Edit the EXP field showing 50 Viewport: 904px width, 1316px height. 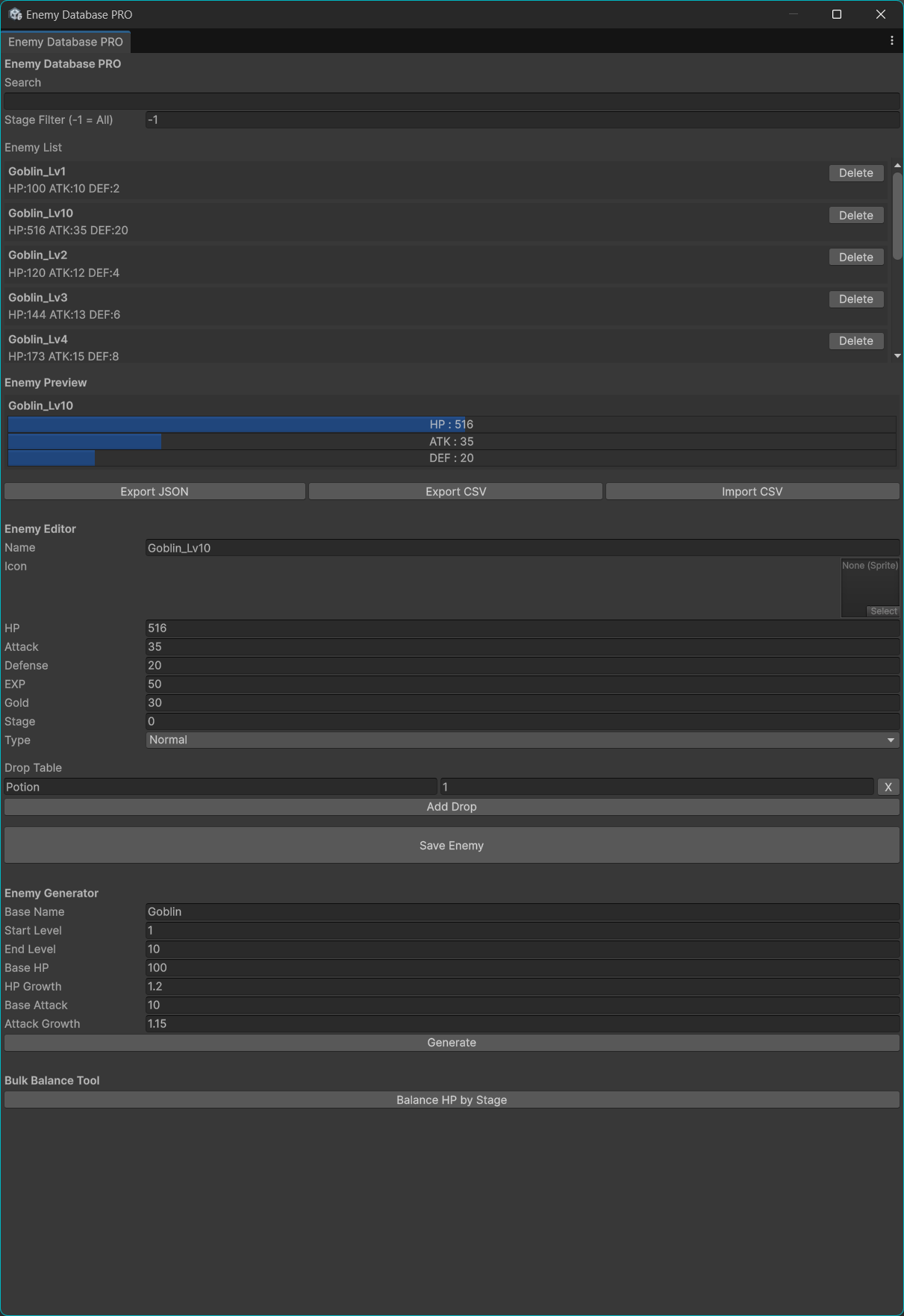[523, 684]
